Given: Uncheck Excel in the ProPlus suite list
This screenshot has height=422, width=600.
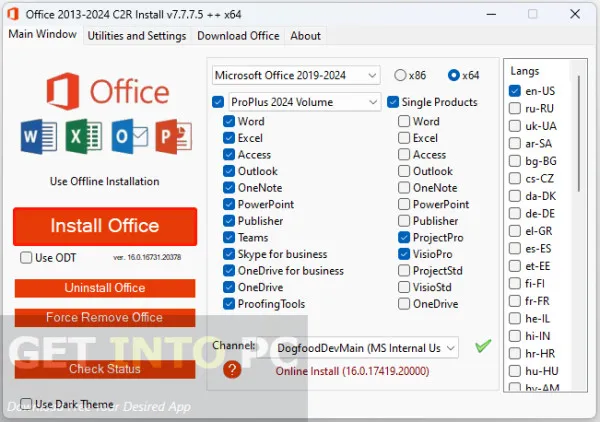Looking at the screenshot, I should point(229,138).
